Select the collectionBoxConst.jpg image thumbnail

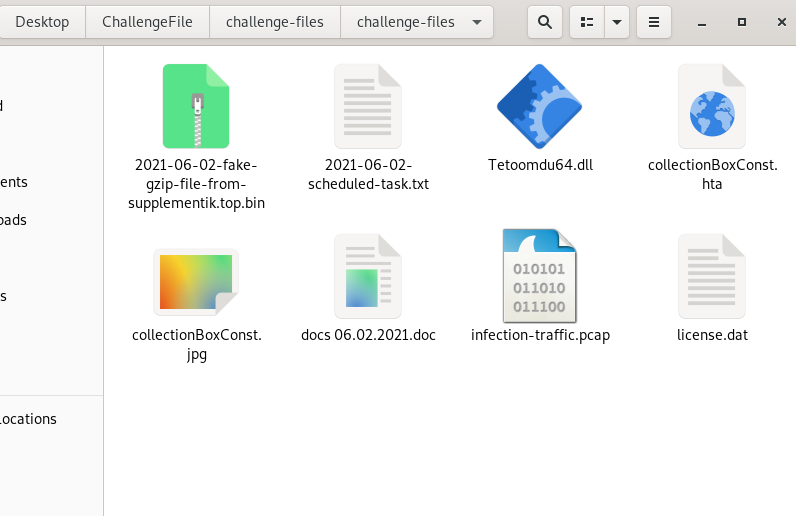[196, 280]
